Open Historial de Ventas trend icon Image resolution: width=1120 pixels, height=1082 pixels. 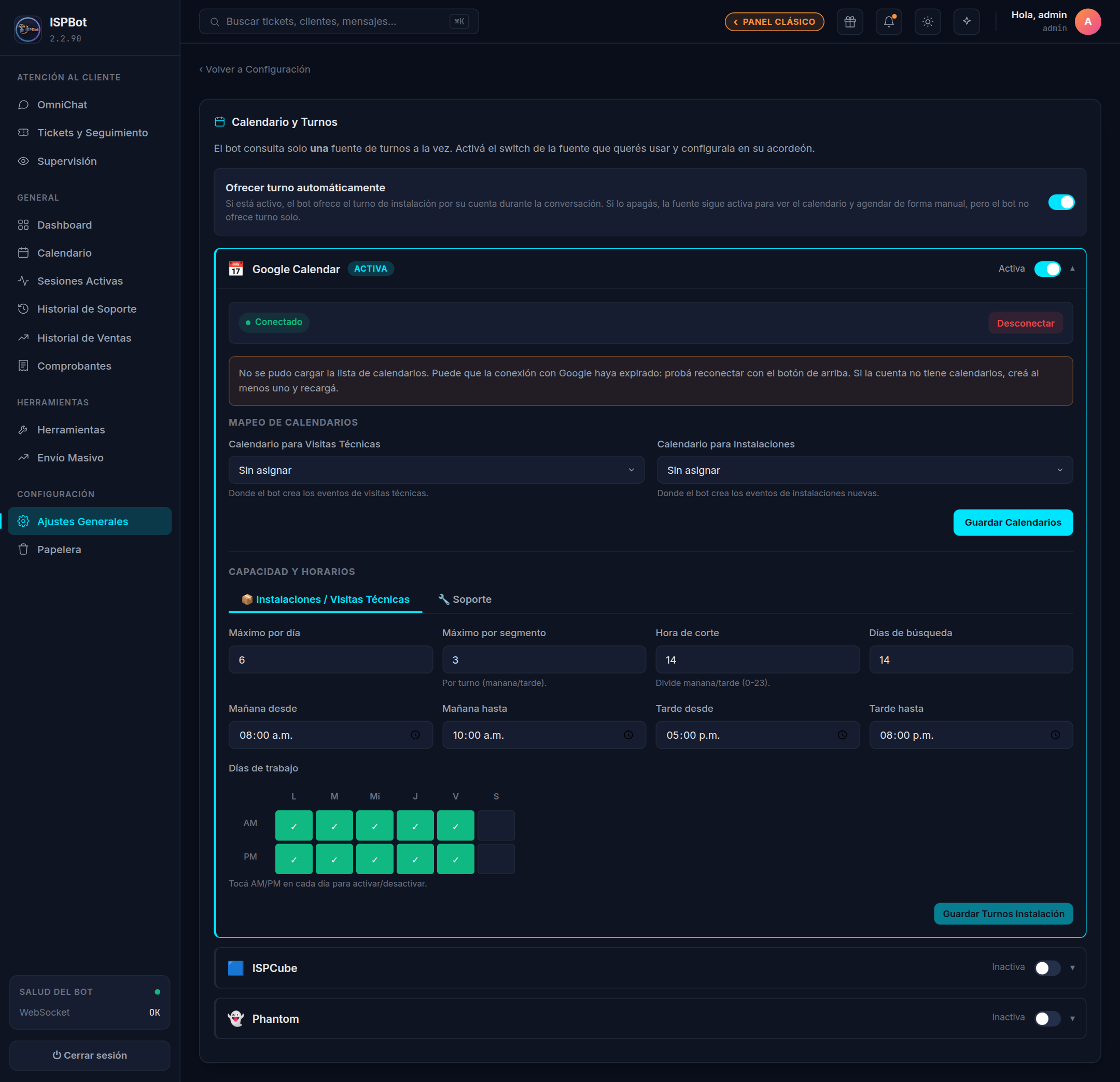(x=23, y=338)
